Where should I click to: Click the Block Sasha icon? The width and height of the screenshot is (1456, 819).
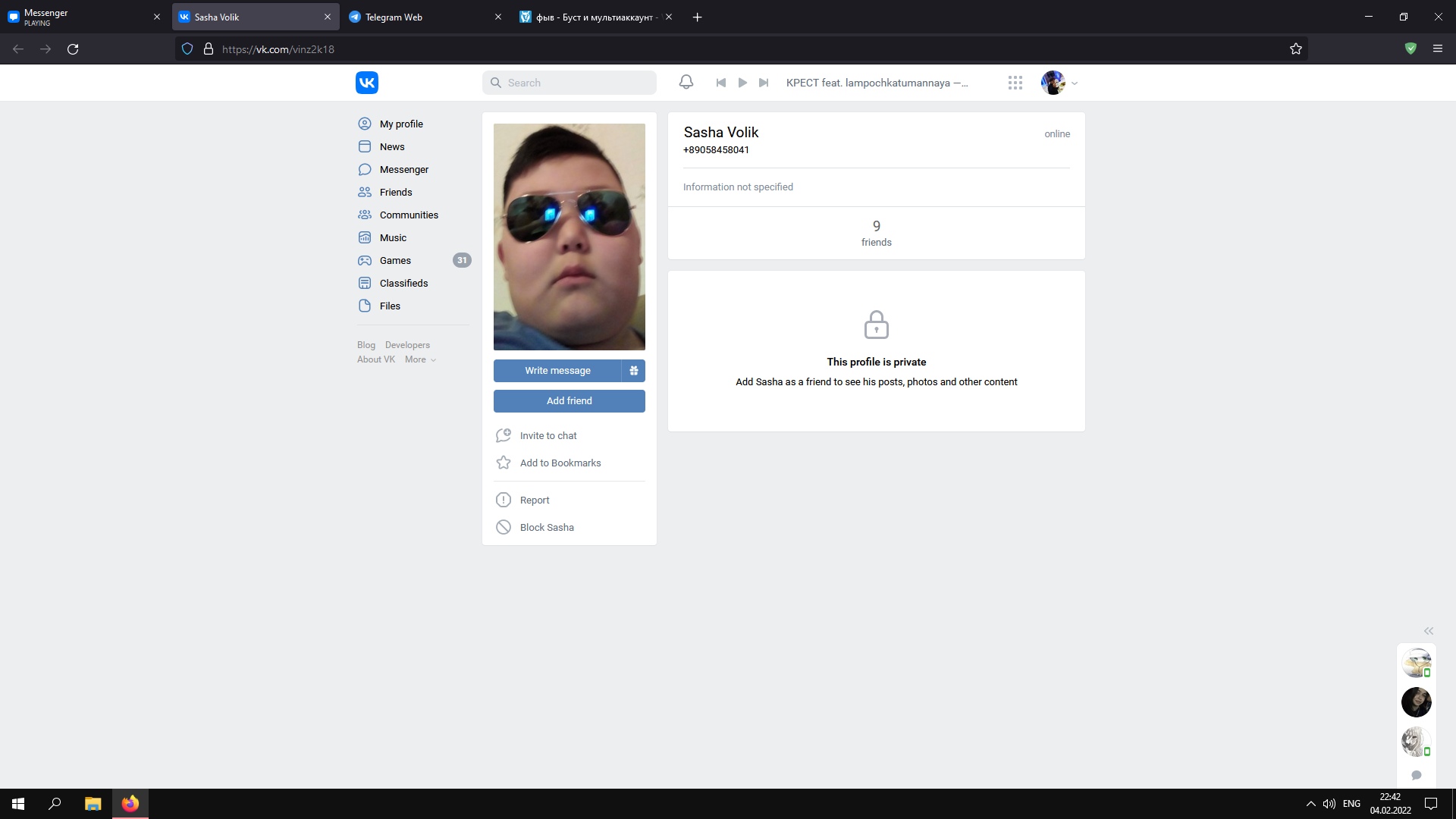pyautogui.click(x=504, y=527)
